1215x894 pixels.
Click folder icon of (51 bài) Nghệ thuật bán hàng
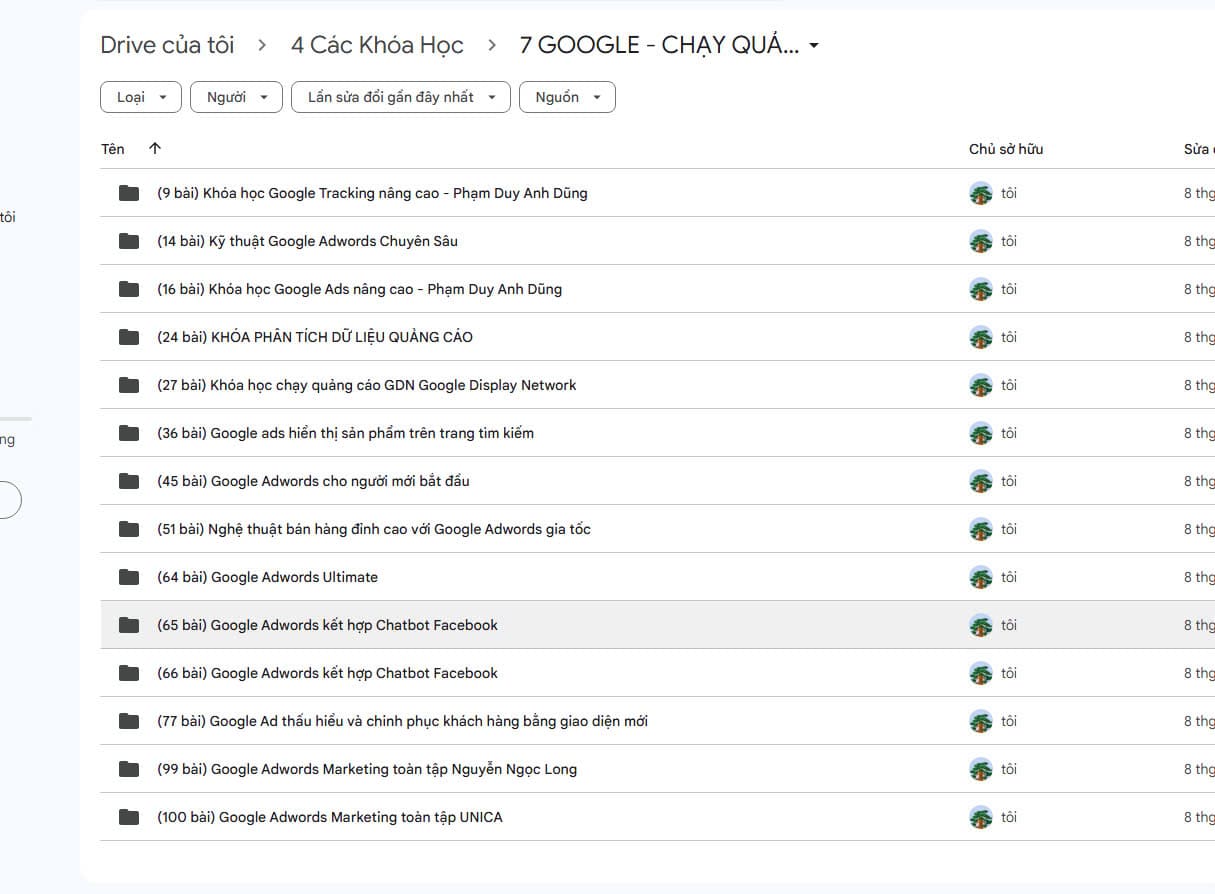129,529
